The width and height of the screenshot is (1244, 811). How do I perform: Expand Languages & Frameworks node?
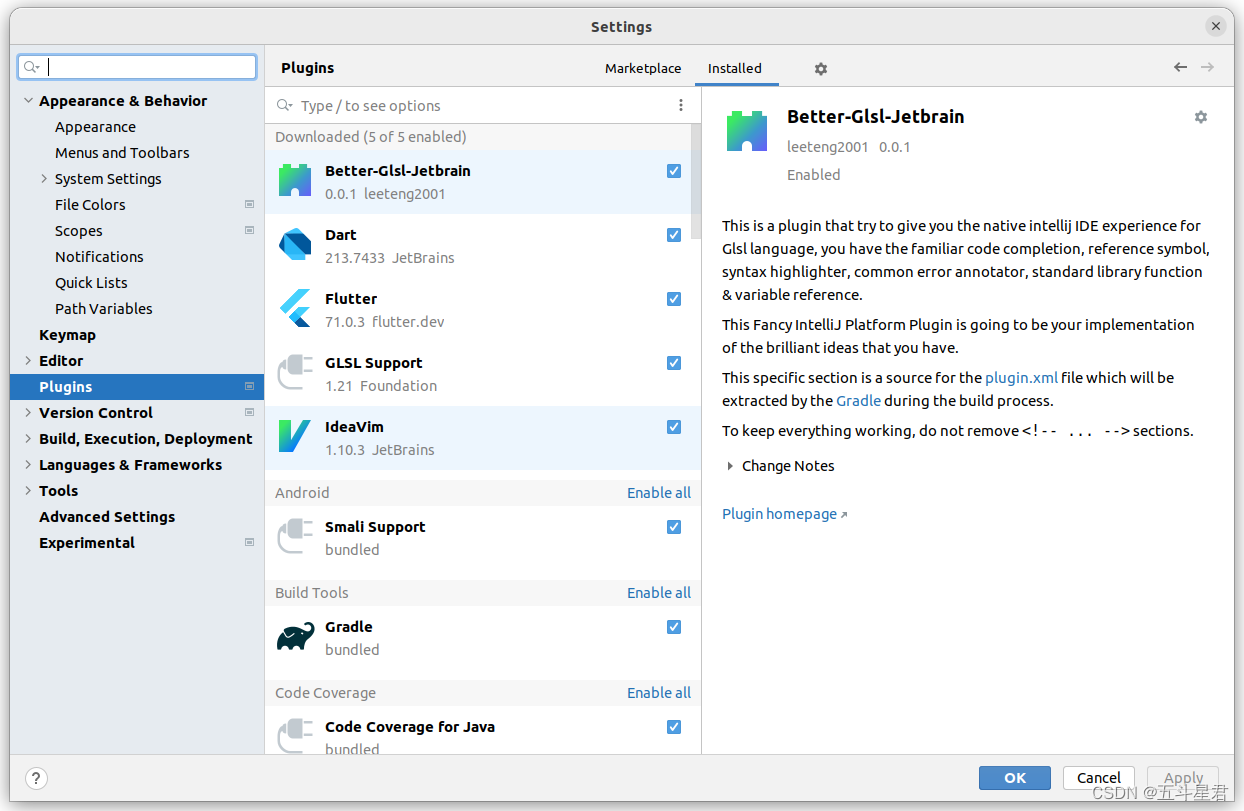click(x=28, y=464)
